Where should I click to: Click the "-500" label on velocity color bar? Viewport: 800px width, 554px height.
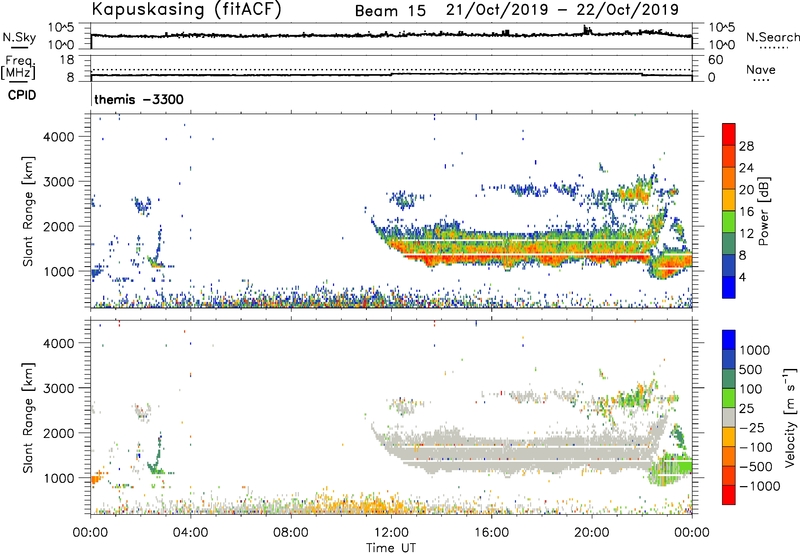[x=757, y=467]
